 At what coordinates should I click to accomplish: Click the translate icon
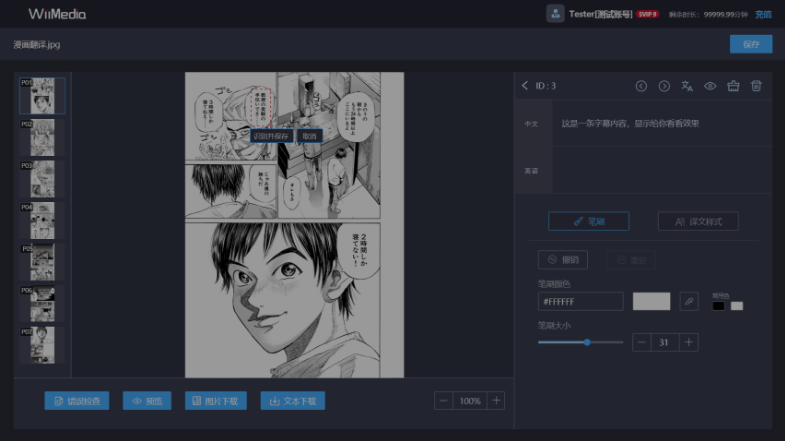(687, 86)
